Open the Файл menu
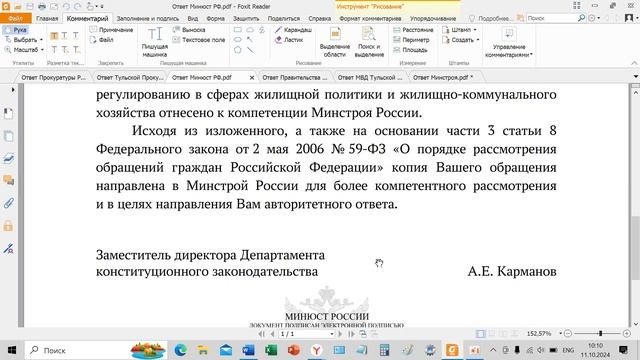 click(16, 18)
